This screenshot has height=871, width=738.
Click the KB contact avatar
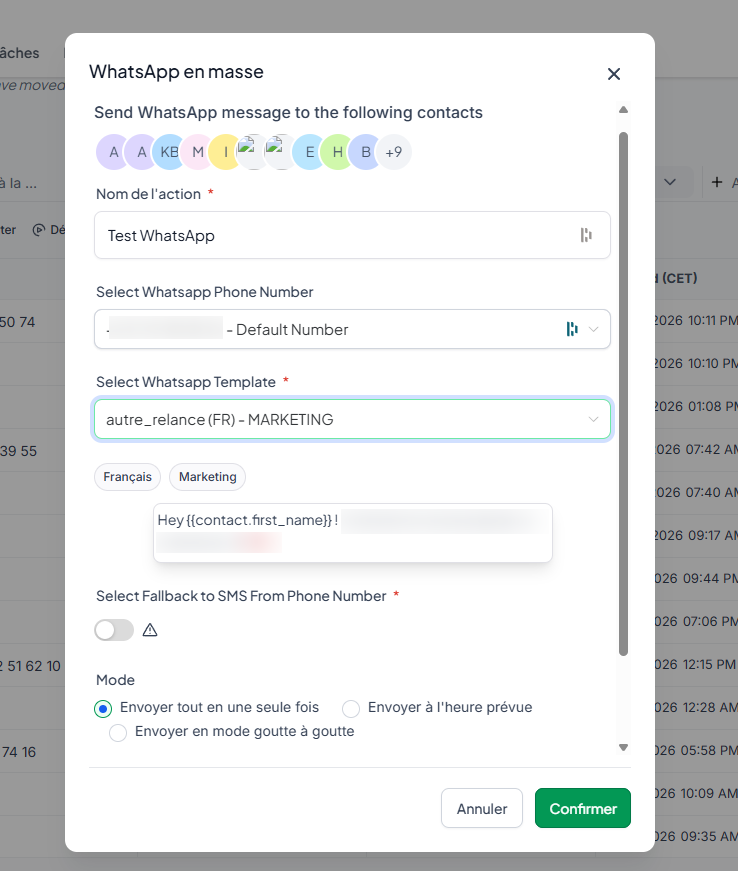[169, 152]
